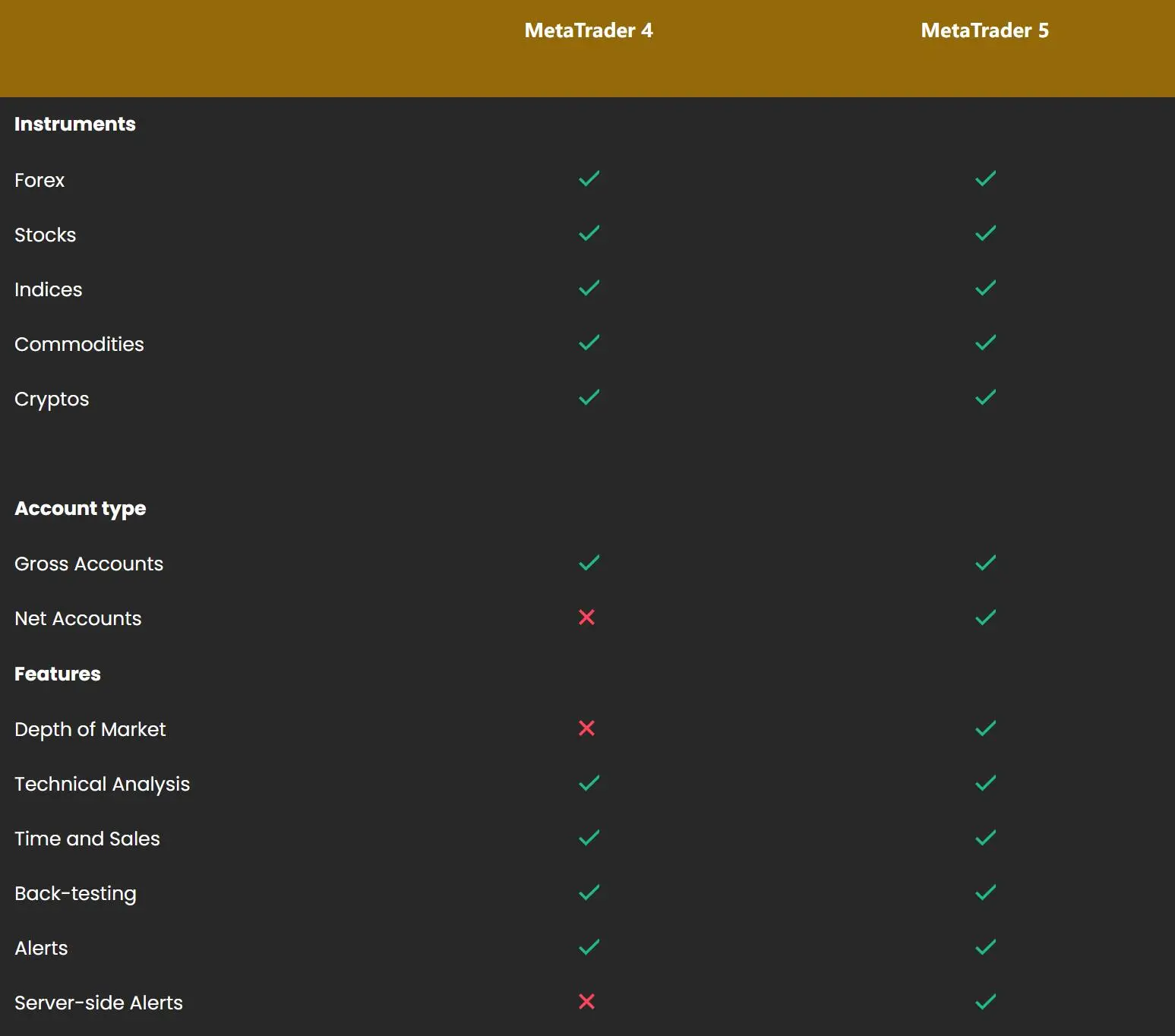Click the Net Accounts row label
Viewport: 1175px width, 1036px height.
pos(78,618)
